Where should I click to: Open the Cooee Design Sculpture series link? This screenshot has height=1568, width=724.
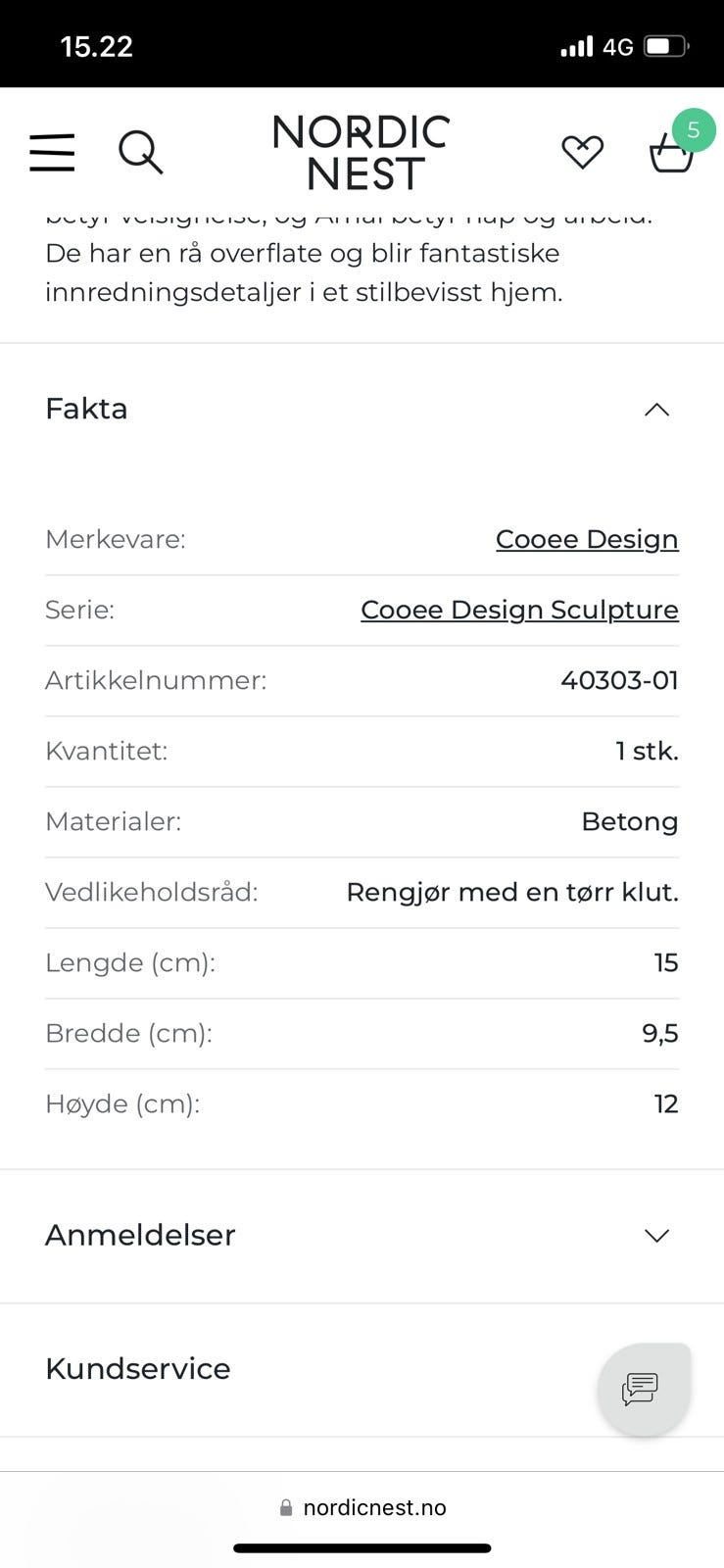pos(519,610)
